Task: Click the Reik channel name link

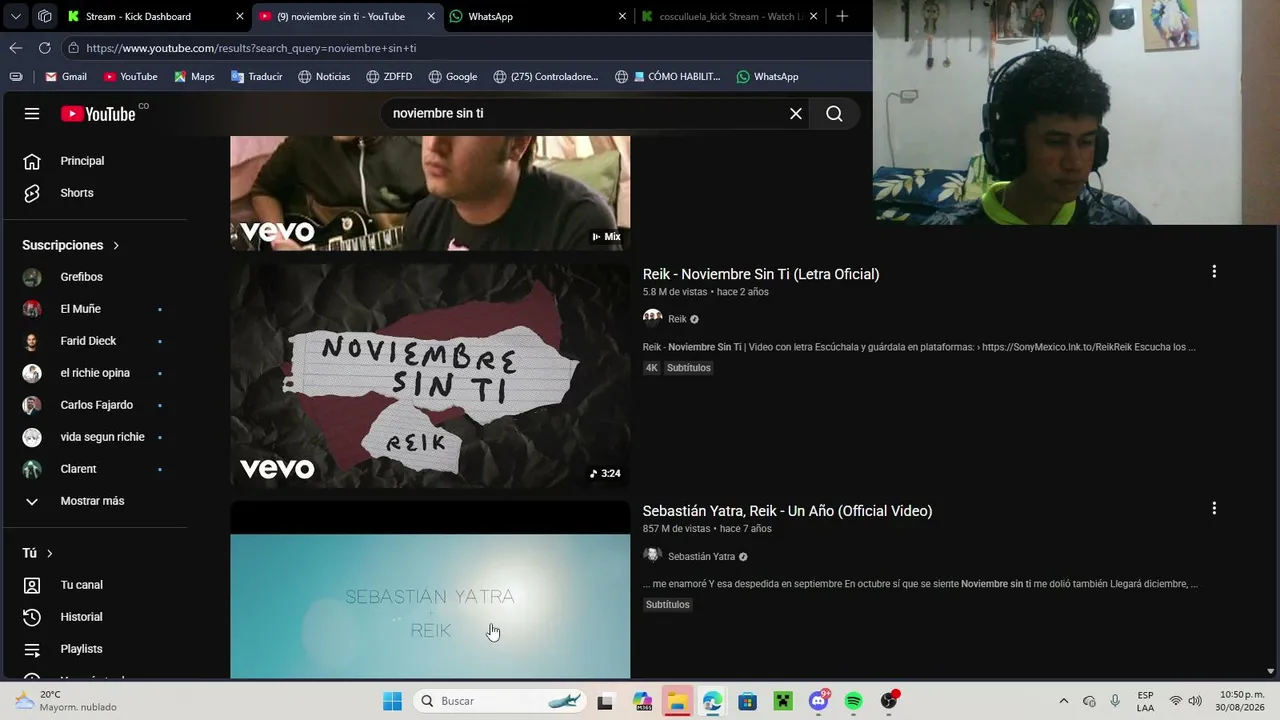Action: pos(677,319)
